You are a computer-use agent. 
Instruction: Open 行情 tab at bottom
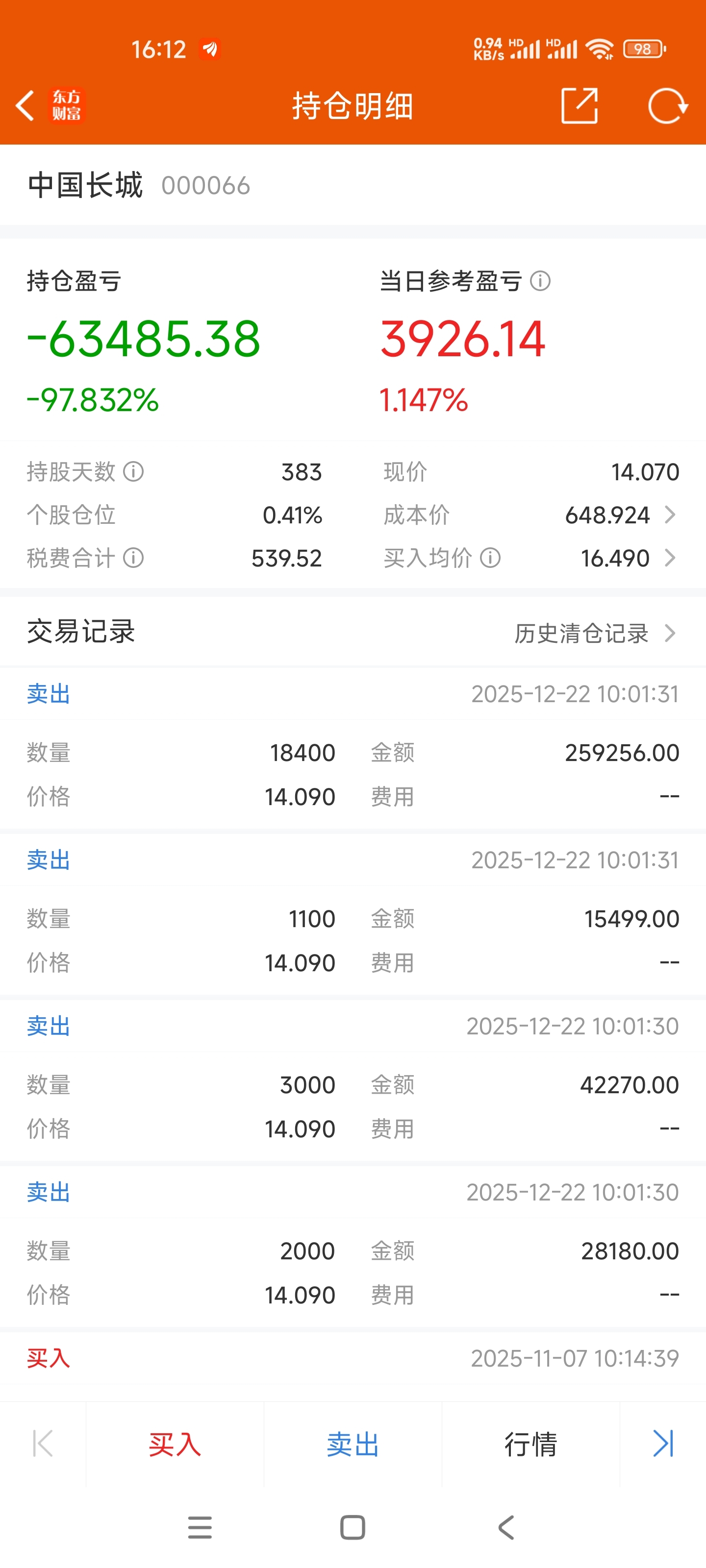pyautogui.click(x=530, y=1444)
